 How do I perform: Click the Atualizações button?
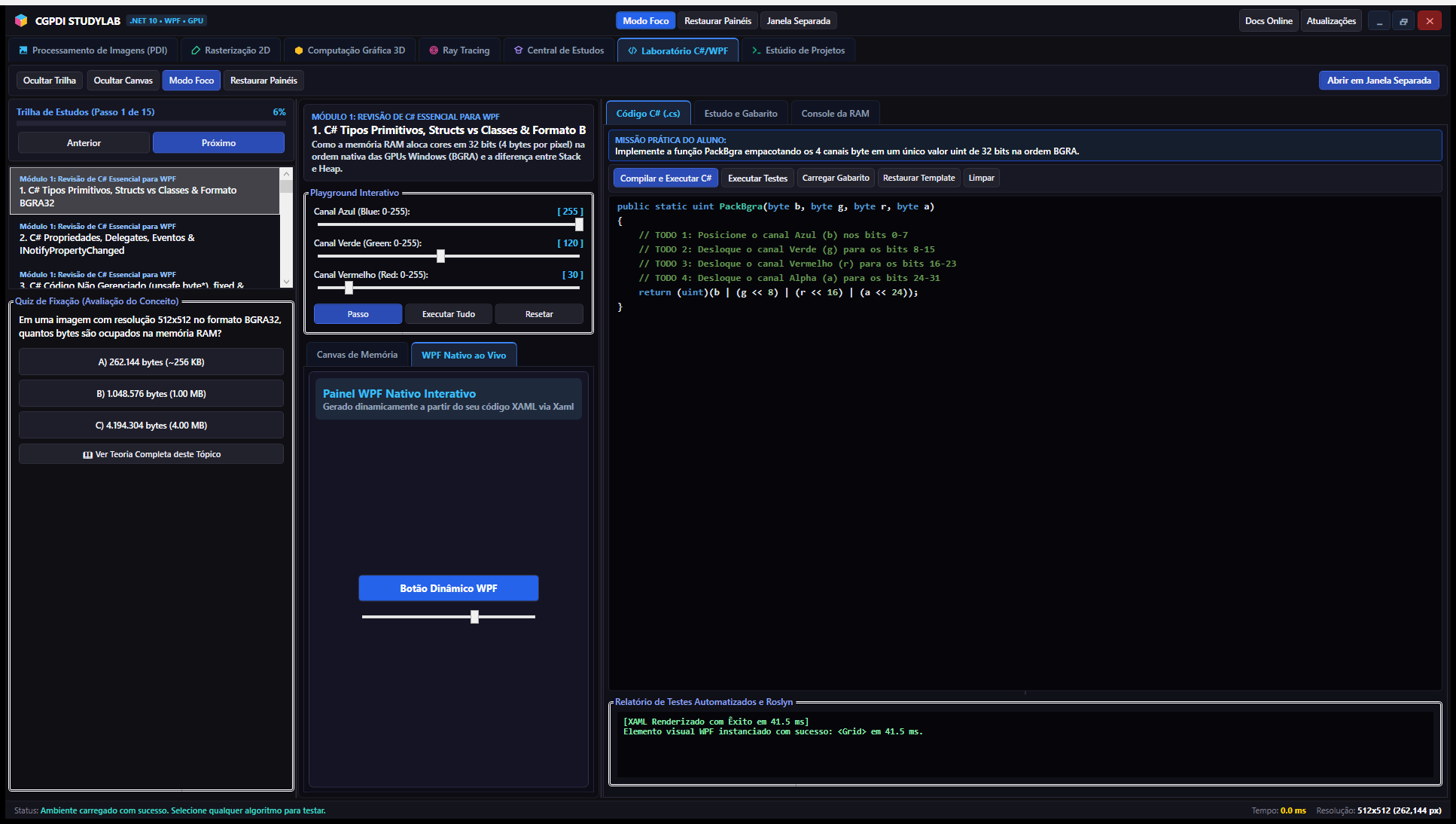(x=1331, y=21)
